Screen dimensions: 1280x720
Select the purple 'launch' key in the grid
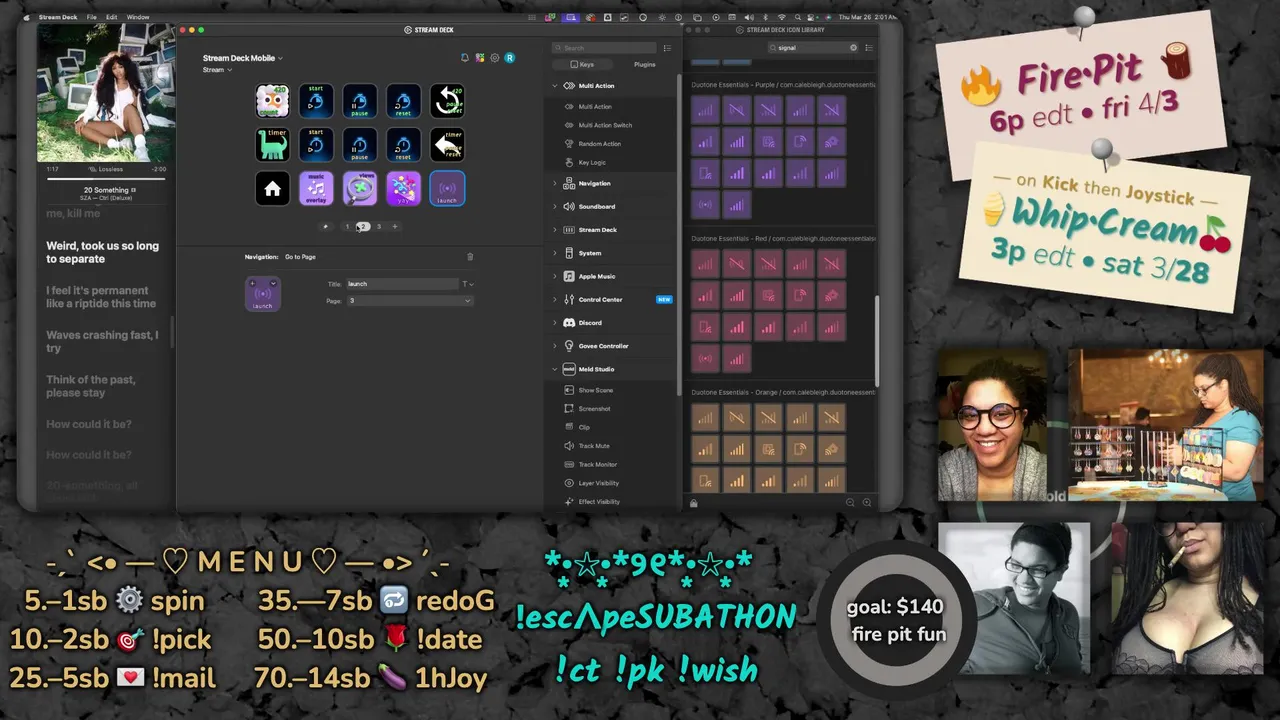(x=447, y=189)
